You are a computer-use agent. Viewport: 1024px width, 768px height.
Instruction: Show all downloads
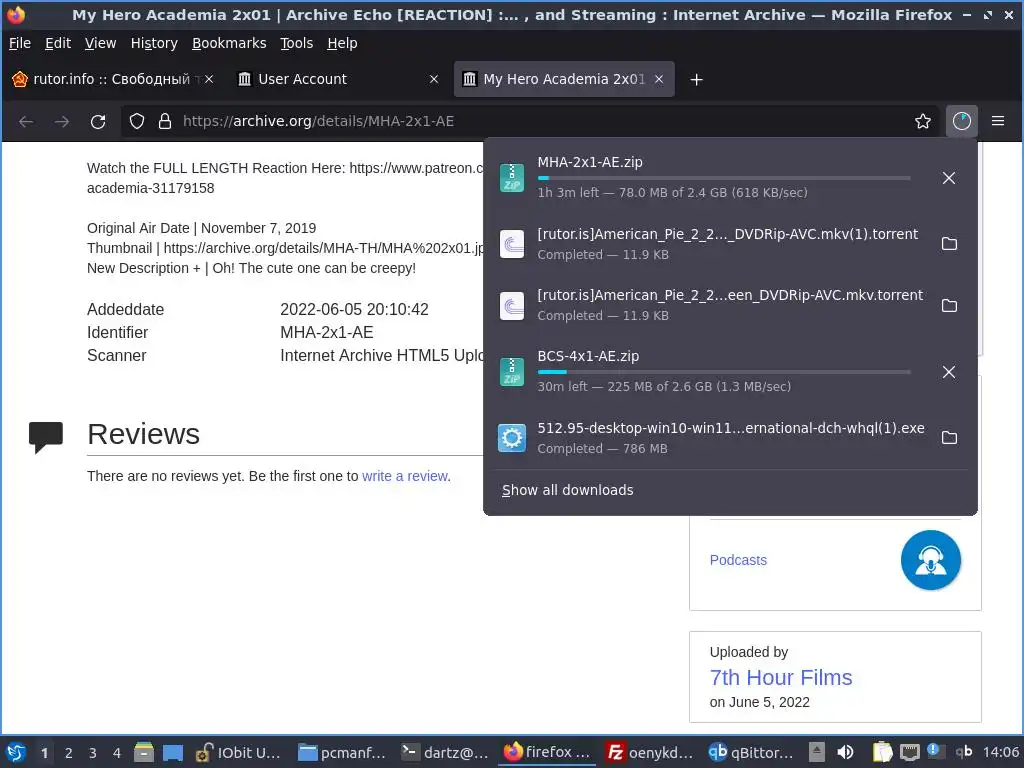coord(568,490)
